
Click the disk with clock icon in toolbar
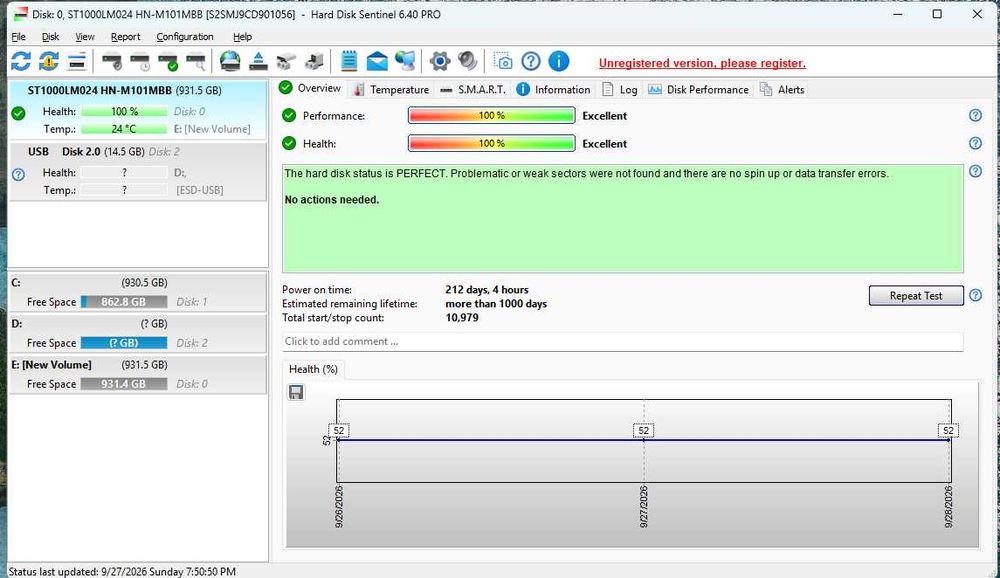click(140, 61)
